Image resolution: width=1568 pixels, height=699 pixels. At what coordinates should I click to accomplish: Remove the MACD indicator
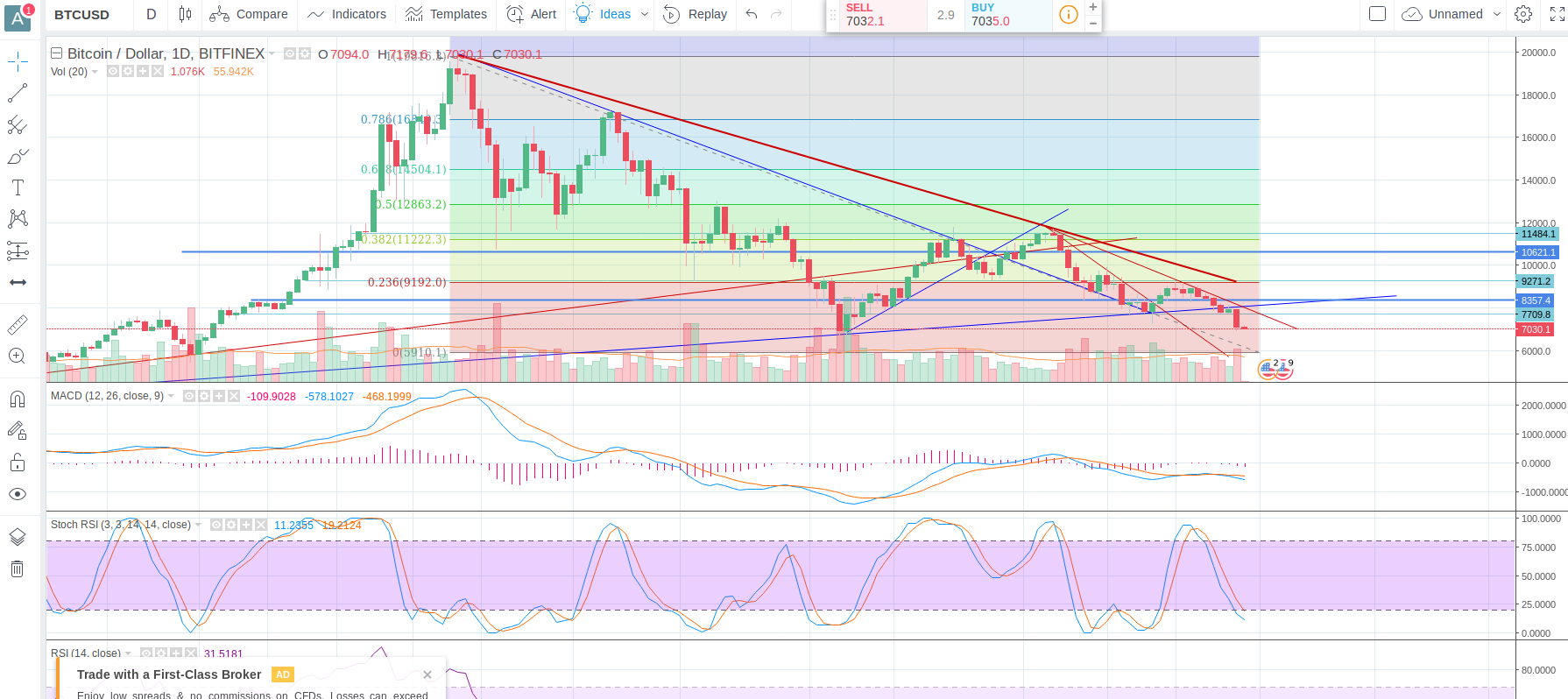click(234, 396)
